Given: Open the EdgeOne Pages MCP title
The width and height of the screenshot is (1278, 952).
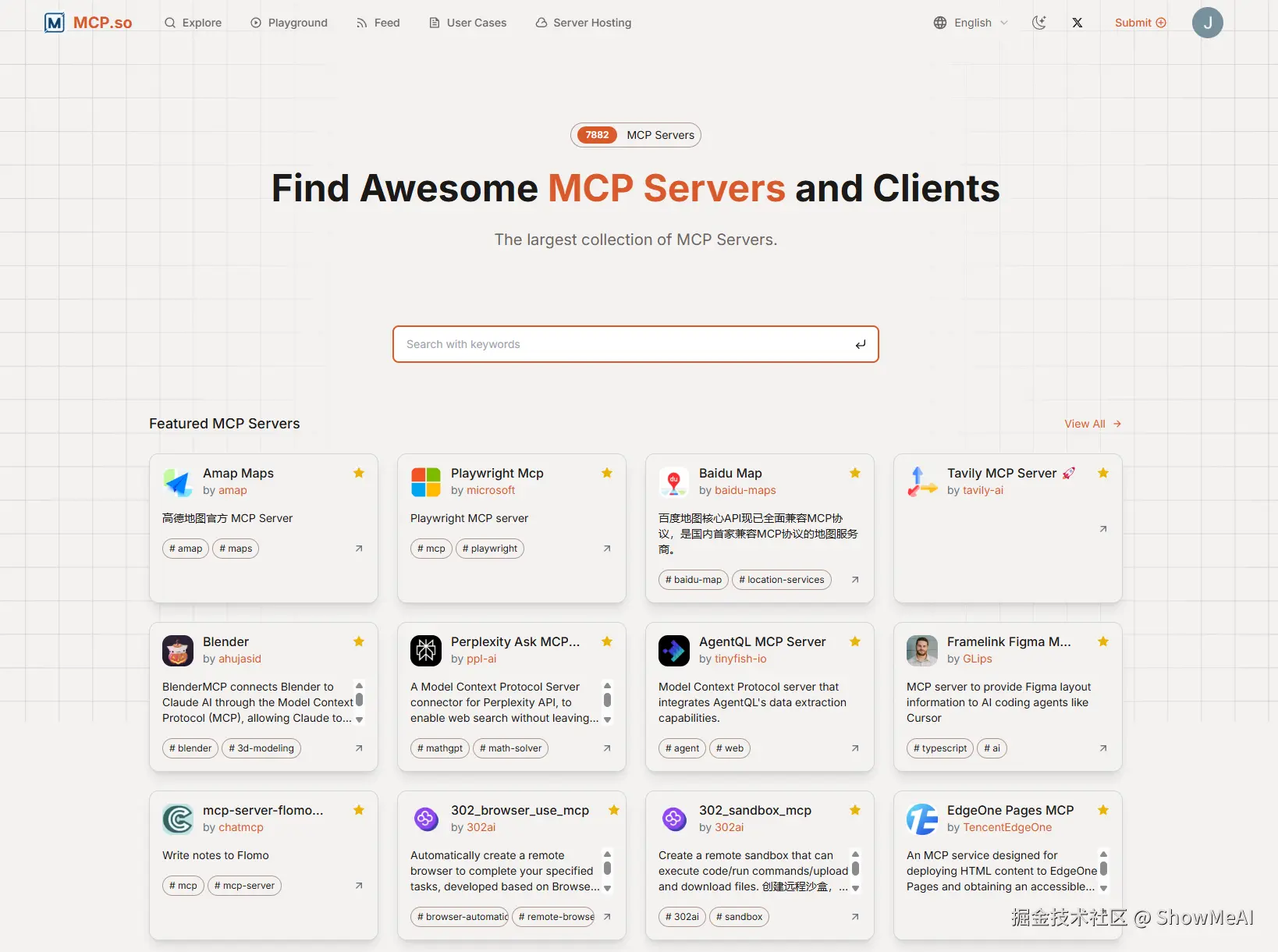Looking at the screenshot, I should [x=1010, y=810].
